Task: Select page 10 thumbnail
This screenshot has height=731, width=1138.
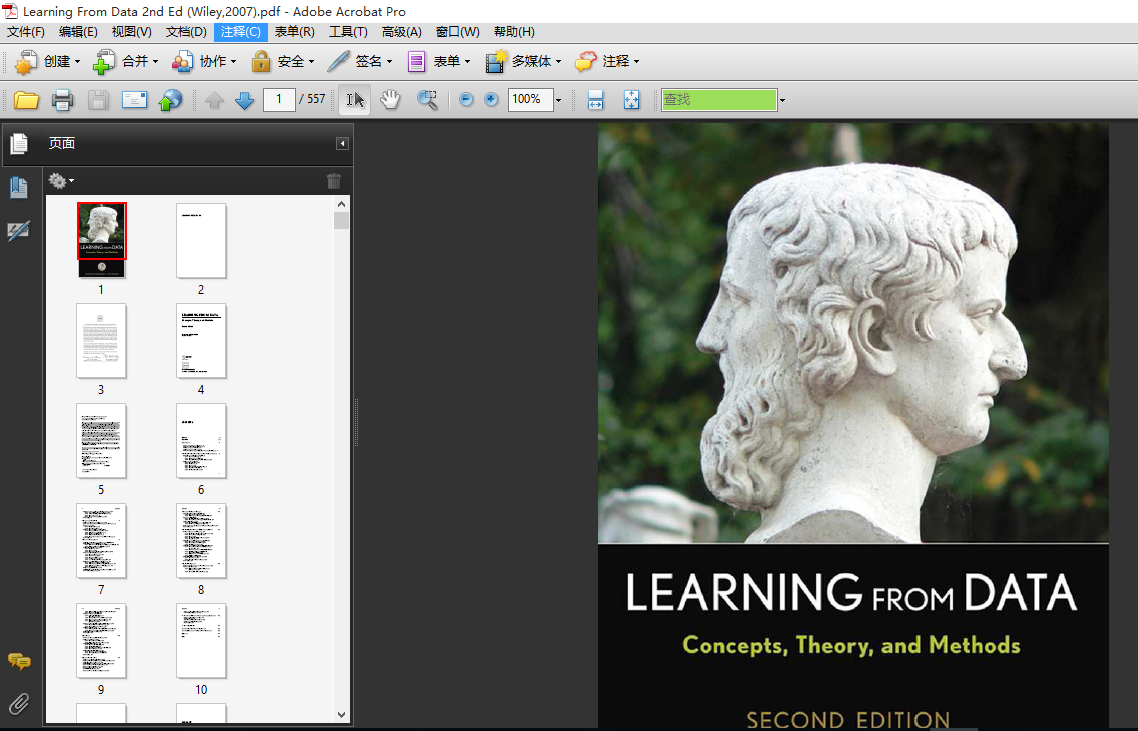Action: point(201,641)
